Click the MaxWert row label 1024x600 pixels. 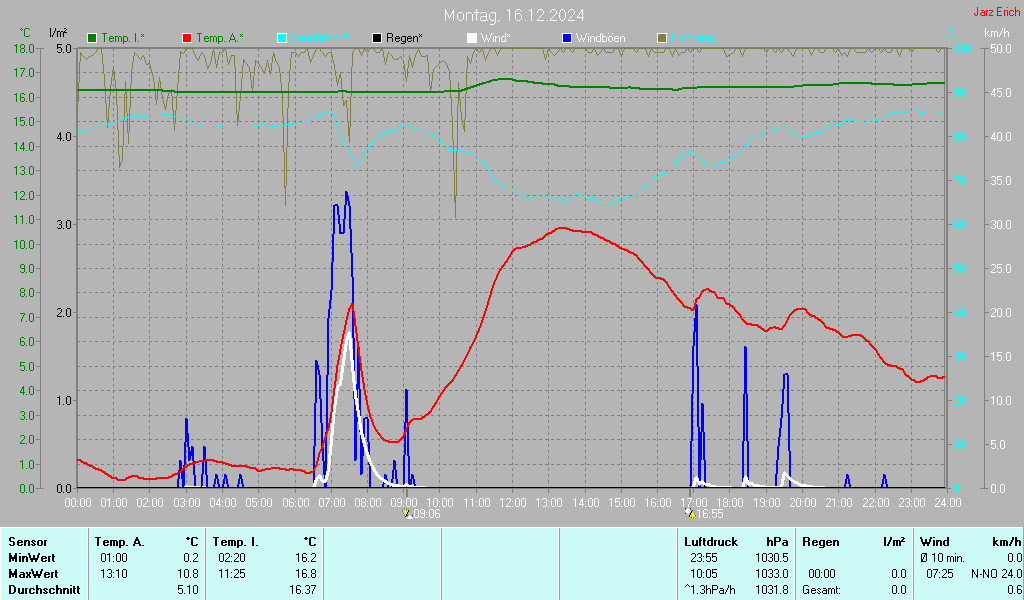tap(32, 574)
